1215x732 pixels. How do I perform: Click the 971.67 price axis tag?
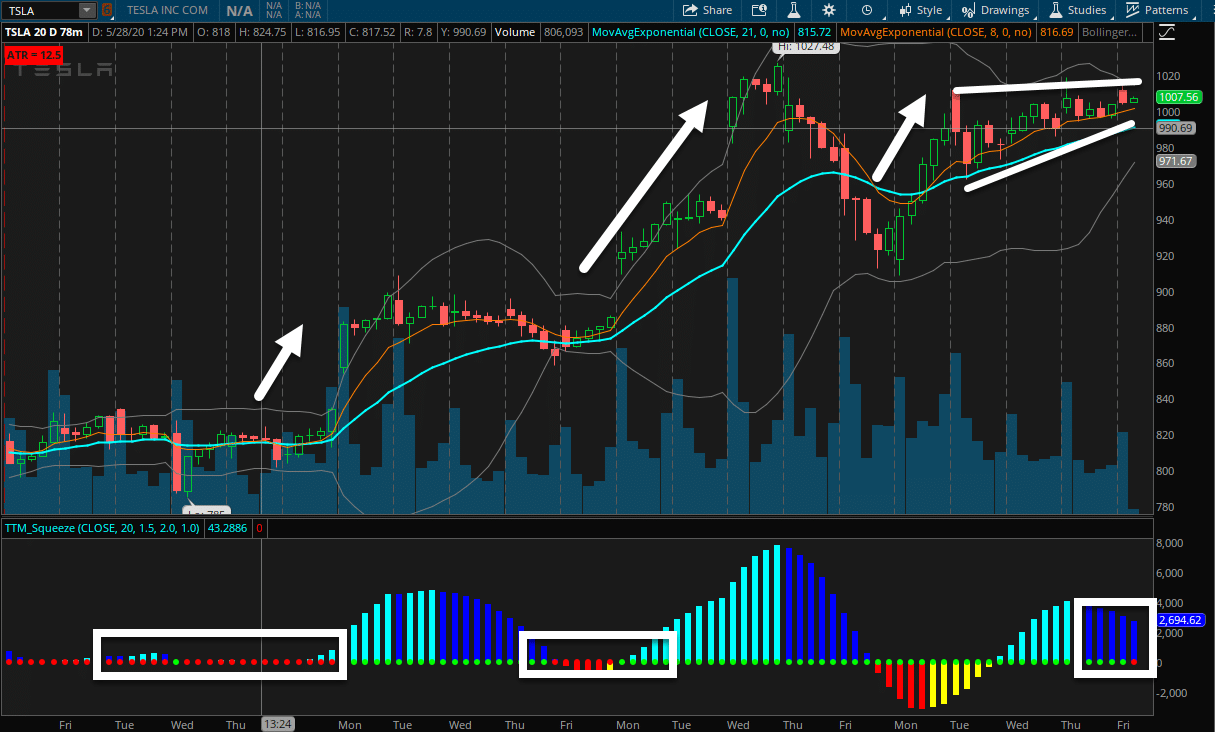point(1176,161)
